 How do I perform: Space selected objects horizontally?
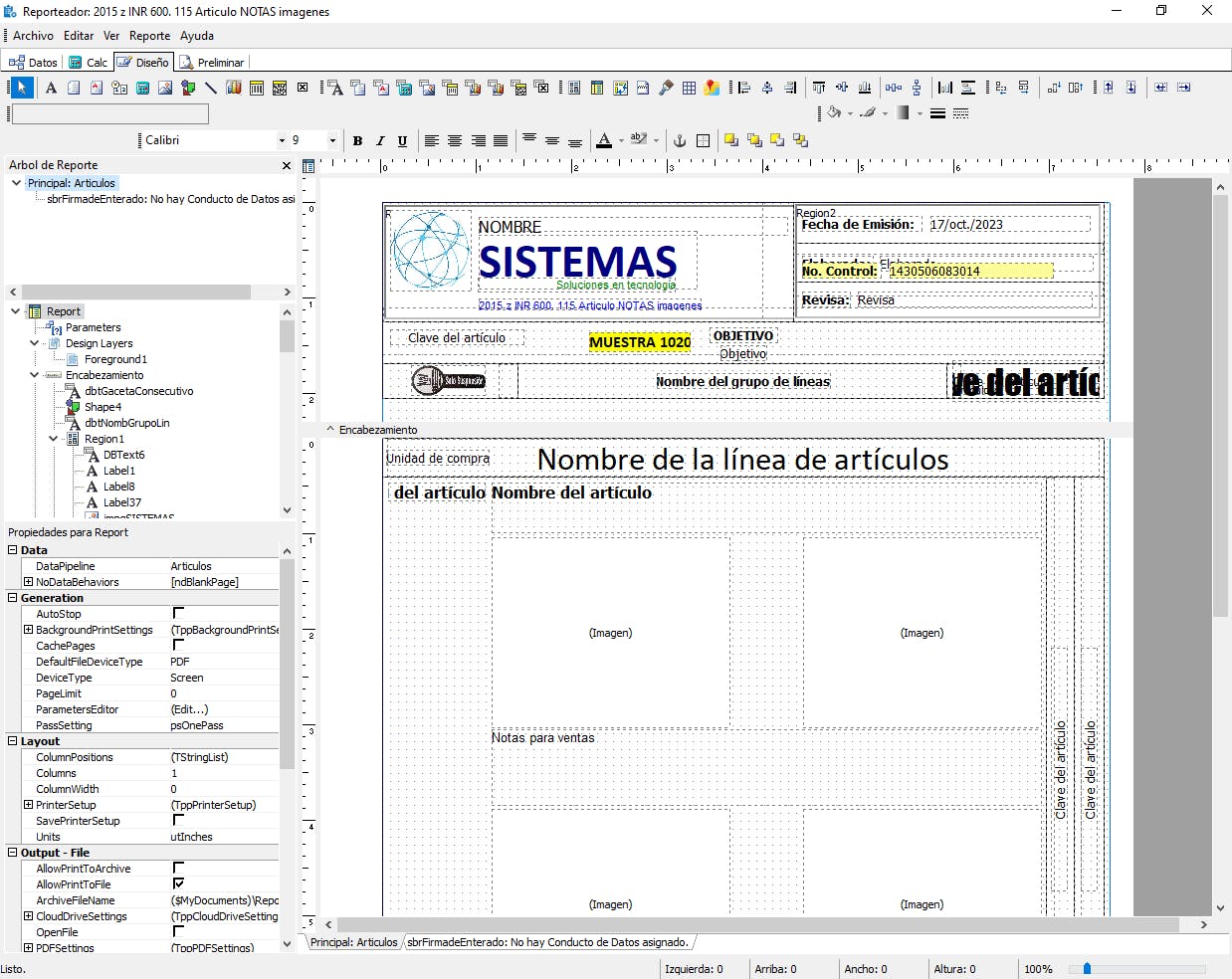coord(894,88)
